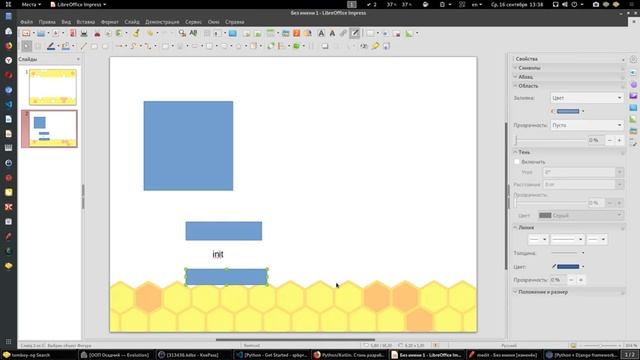This screenshot has height=360, width=640.
Task: Select the large blue square shape
Action: [188, 146]
